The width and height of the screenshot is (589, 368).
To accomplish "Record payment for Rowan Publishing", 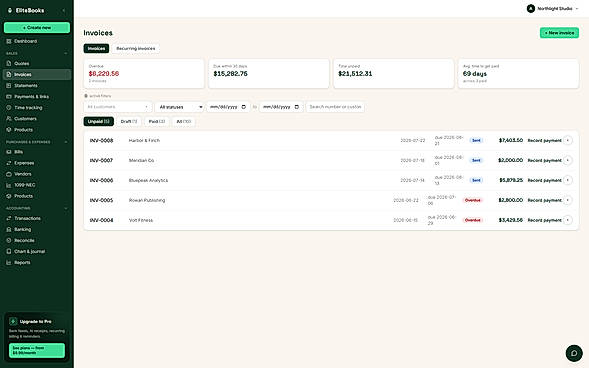I will 544,200.
